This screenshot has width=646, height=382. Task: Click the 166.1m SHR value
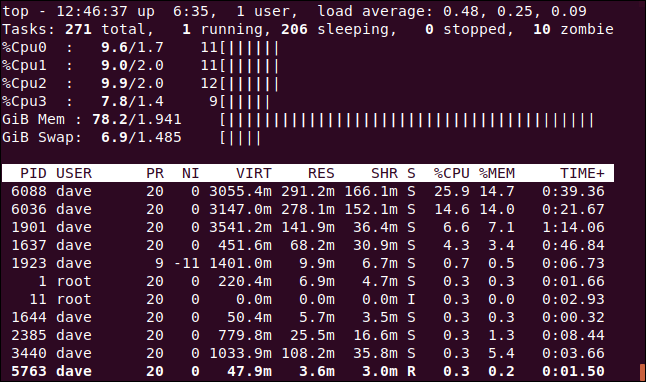[x=371, y=191]
